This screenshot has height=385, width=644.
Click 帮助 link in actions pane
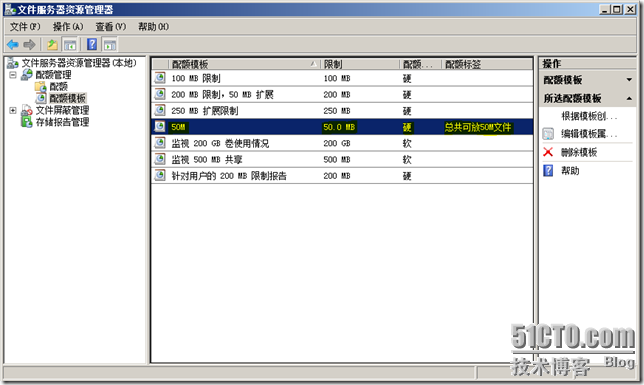pyautogui.click(x=570, y=171)
